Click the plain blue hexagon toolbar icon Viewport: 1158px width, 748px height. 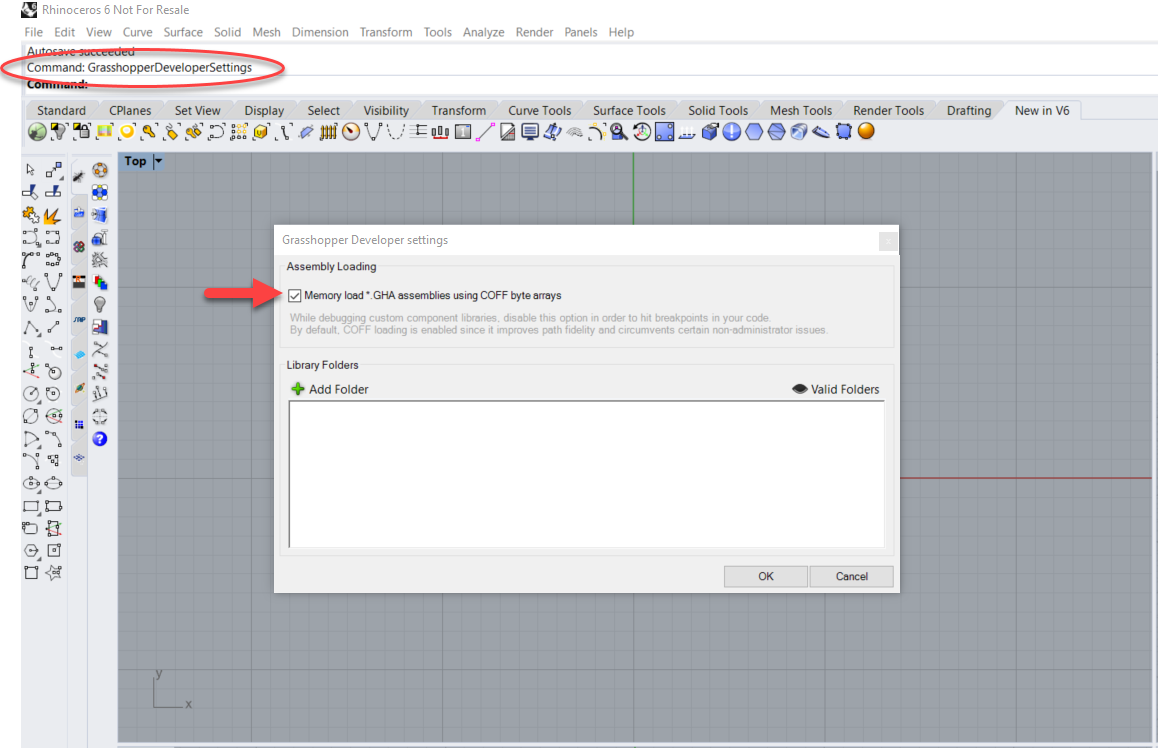coord(754,132)
